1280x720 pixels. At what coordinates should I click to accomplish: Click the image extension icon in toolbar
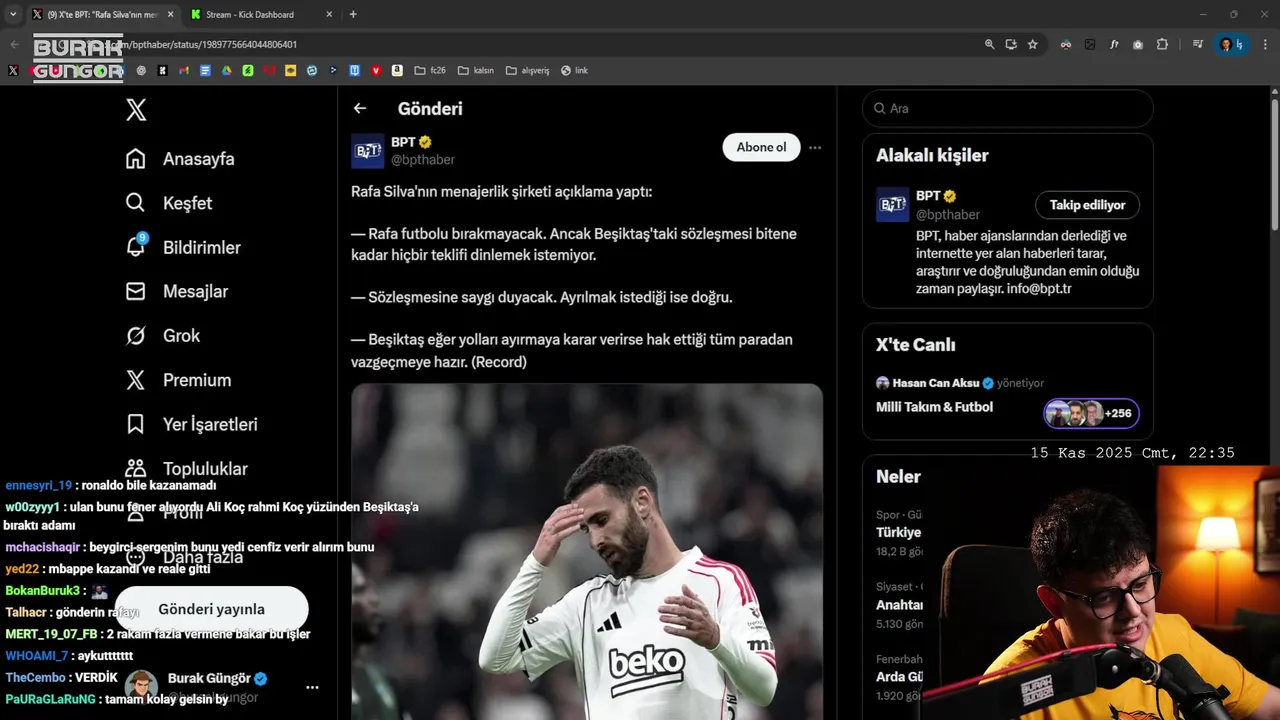pyautogui.click(x=1090, y=44)
